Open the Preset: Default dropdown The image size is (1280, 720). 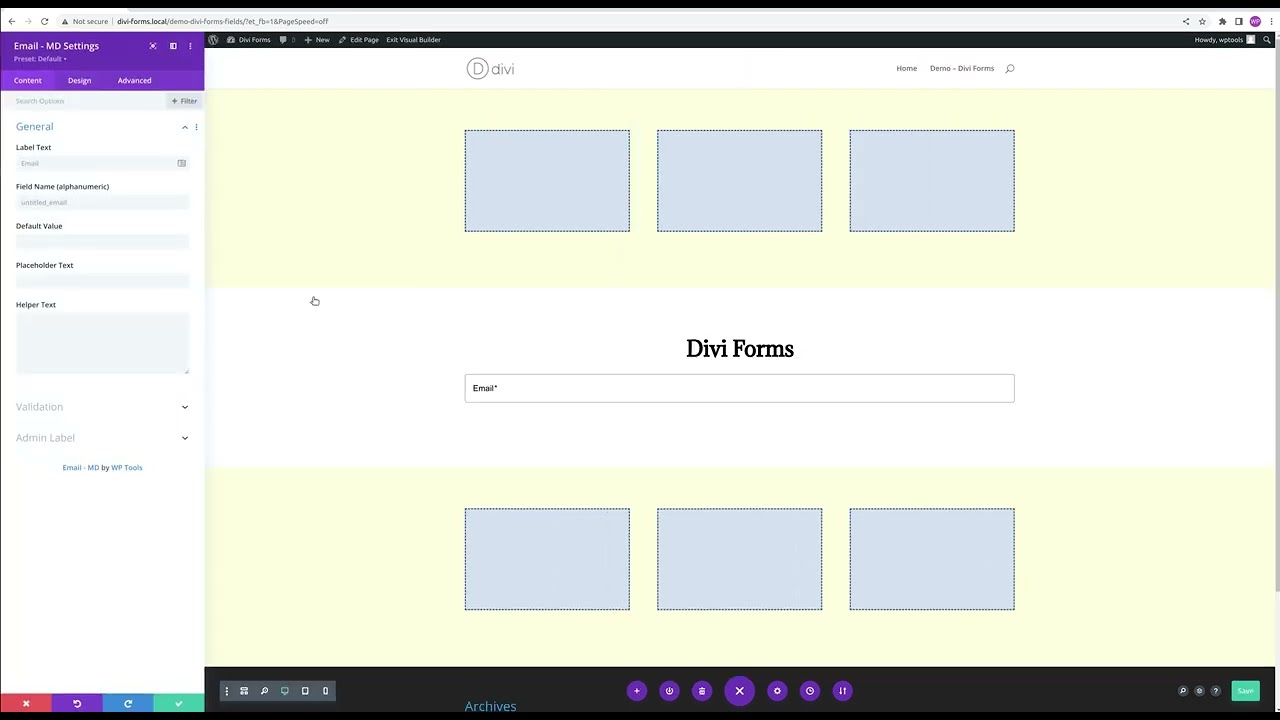(x=40, y=59)
